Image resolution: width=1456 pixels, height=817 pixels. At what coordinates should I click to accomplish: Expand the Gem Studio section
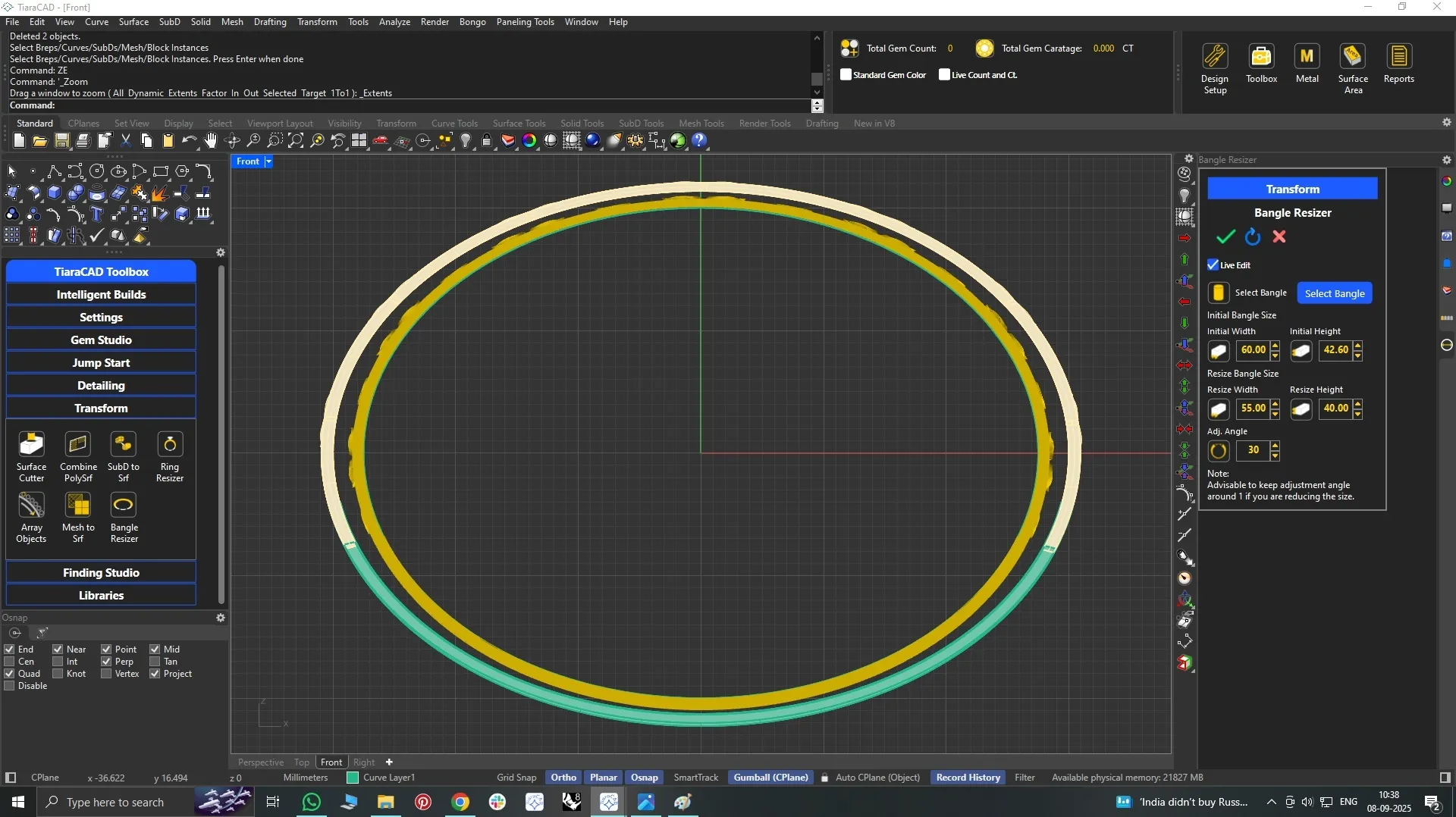tap(101, 340)
